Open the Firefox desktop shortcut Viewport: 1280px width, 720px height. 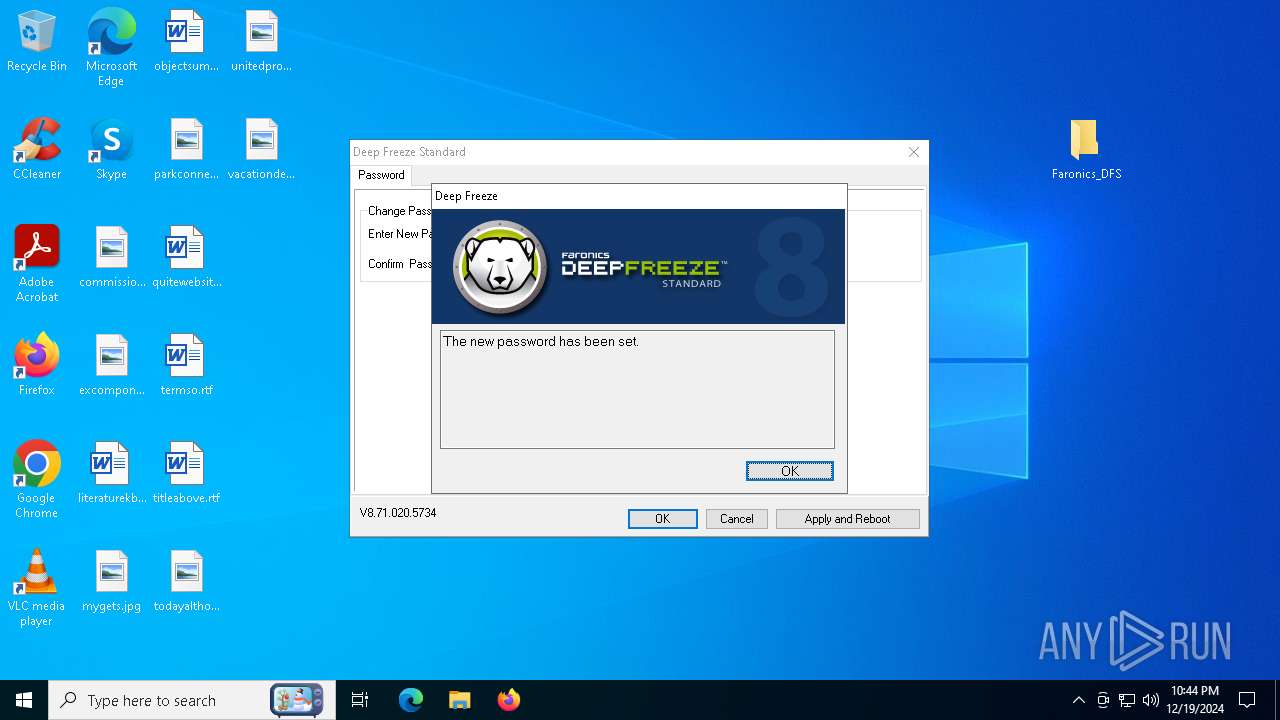point(37,366)
